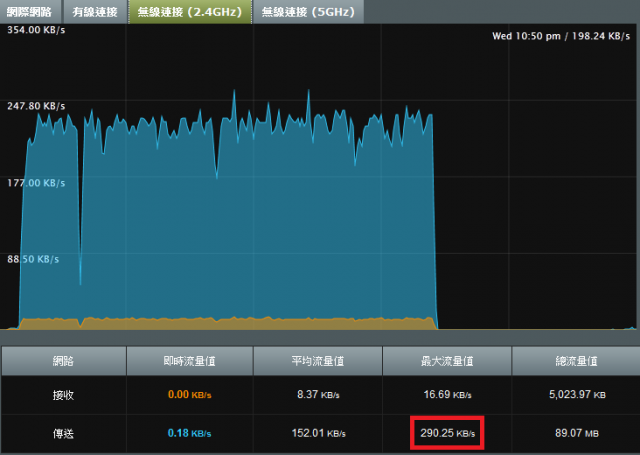This screenshot has width=640, height=455.
Task: Click the 5,023.97 KB total value
Action: click(x=577, y=395)
